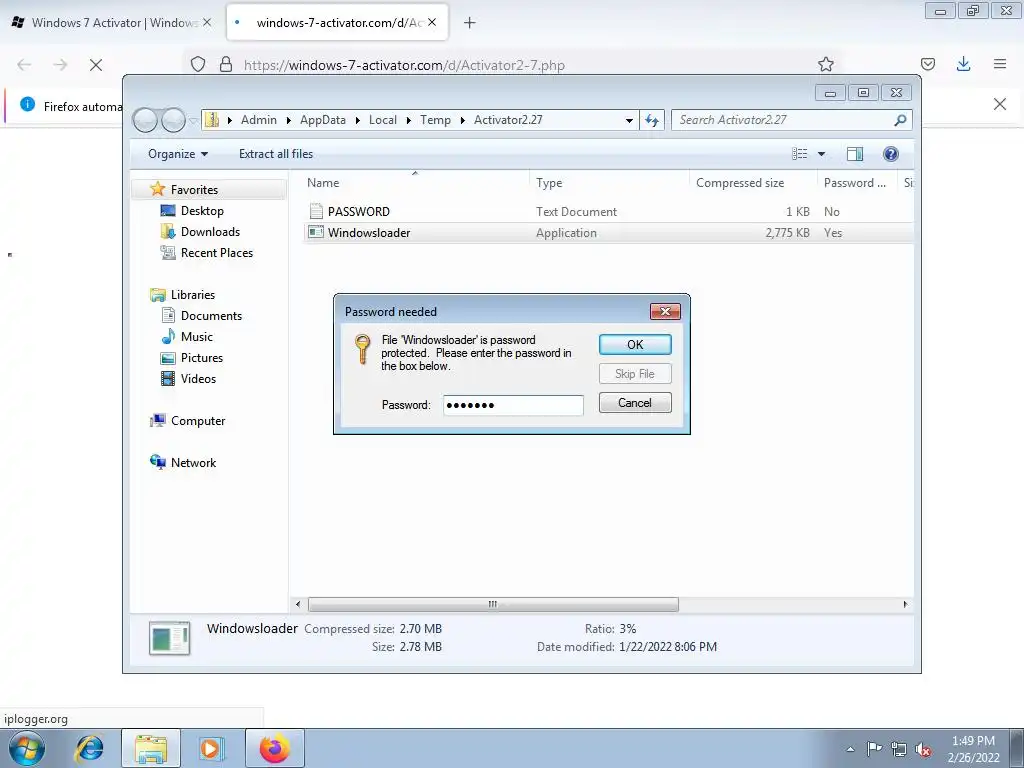Viewport: 1024px width, 768px height.
Task: Click the Explorer back button
Action: click(x=145, y=120)
